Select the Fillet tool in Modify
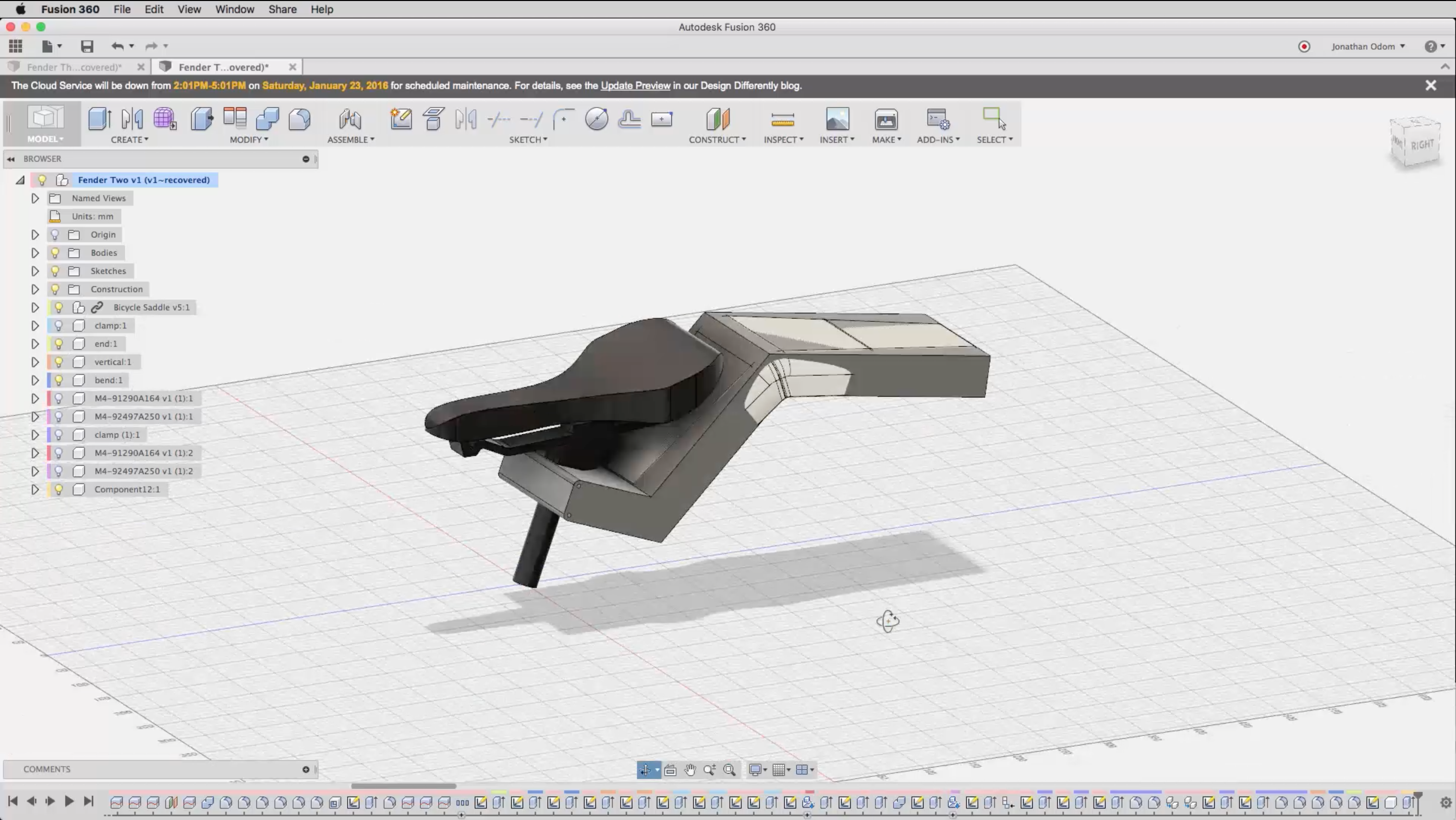This screenshot has width=1456, height=820. coord(300,119)
